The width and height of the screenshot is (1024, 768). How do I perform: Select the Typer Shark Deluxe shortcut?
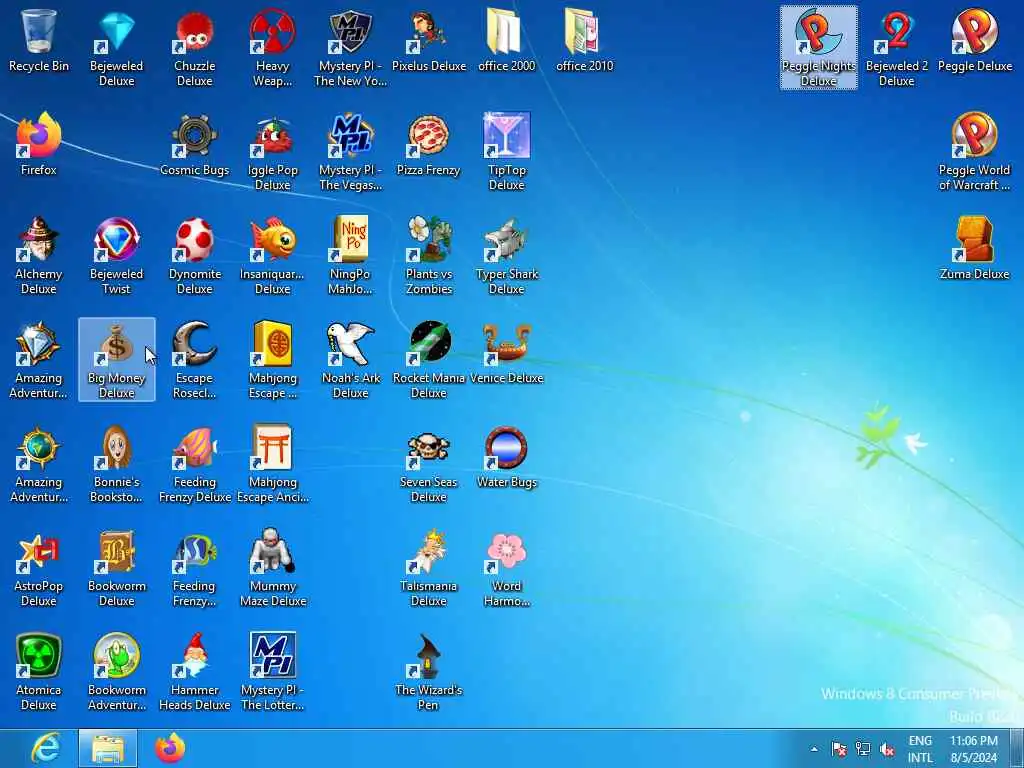[x=507, y=255]
